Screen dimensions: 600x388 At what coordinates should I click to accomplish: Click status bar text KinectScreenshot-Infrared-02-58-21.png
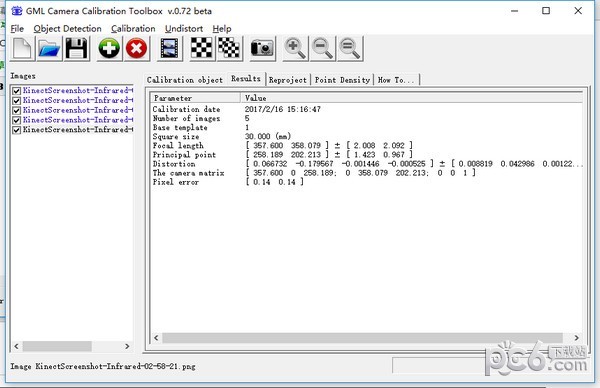[x=116, y=366]
